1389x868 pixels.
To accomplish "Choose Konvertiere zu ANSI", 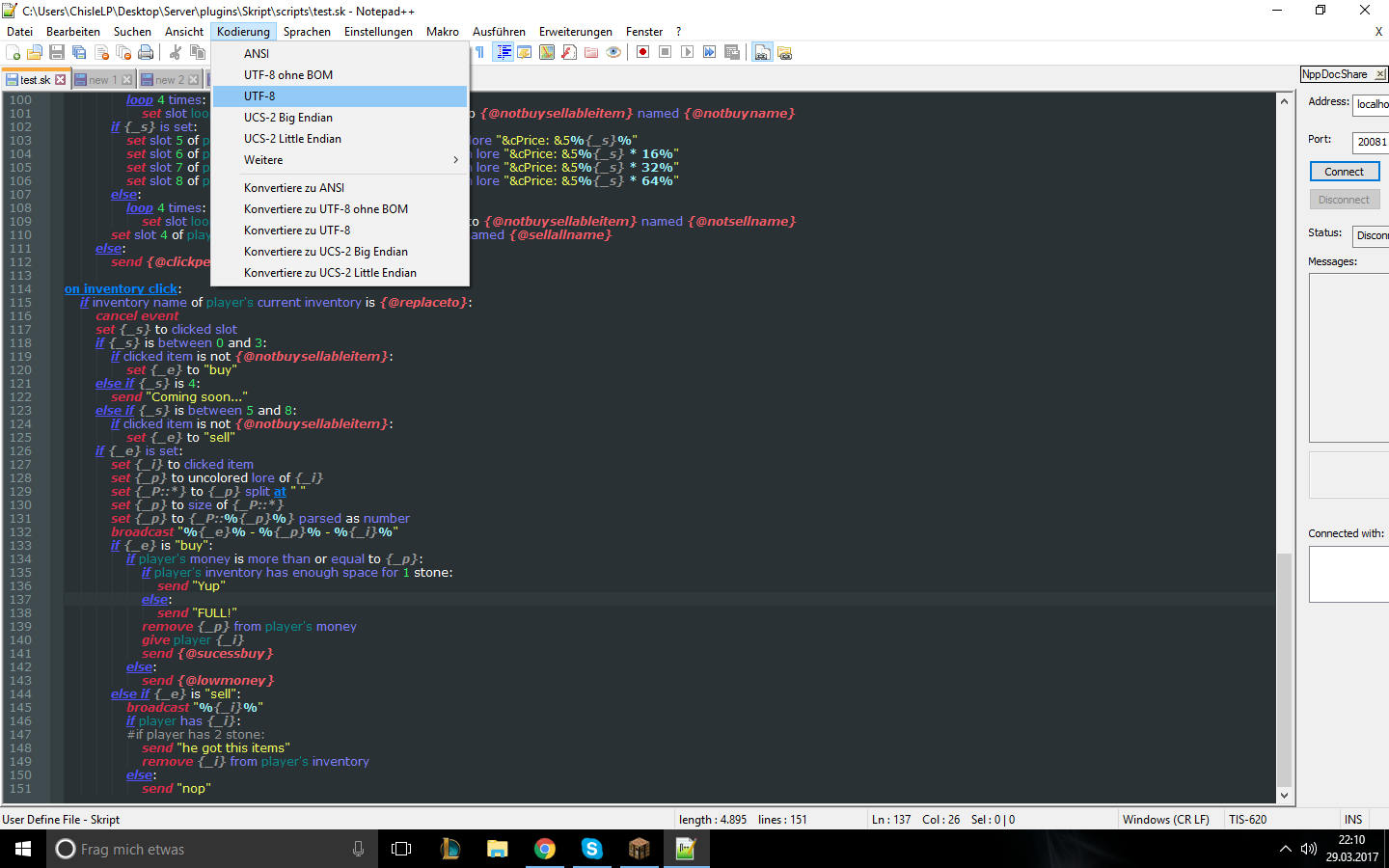I will pos(340,188).
